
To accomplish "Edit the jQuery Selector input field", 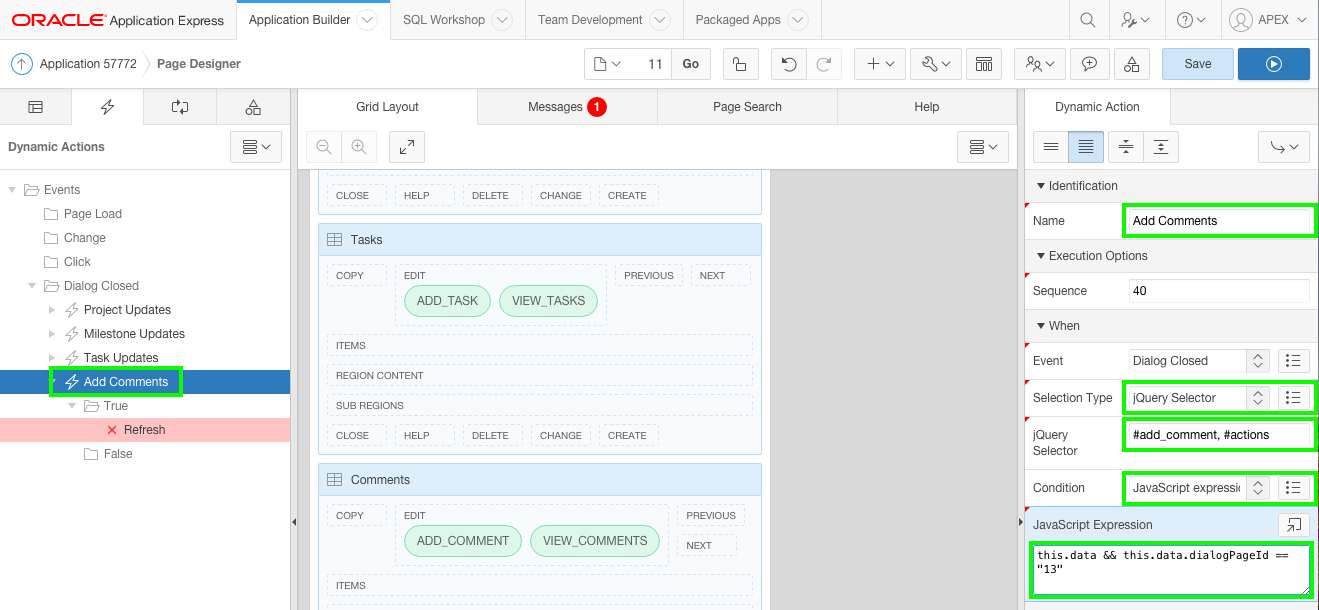I will (1219, 434).
